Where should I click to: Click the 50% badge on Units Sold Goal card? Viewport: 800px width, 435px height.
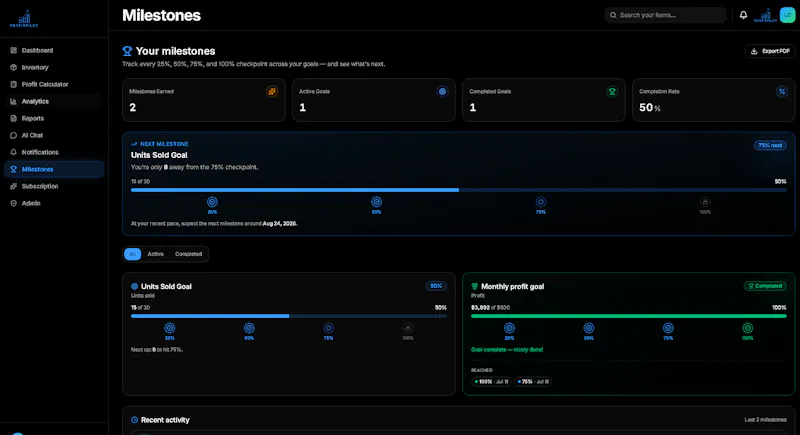click(436, 286)
